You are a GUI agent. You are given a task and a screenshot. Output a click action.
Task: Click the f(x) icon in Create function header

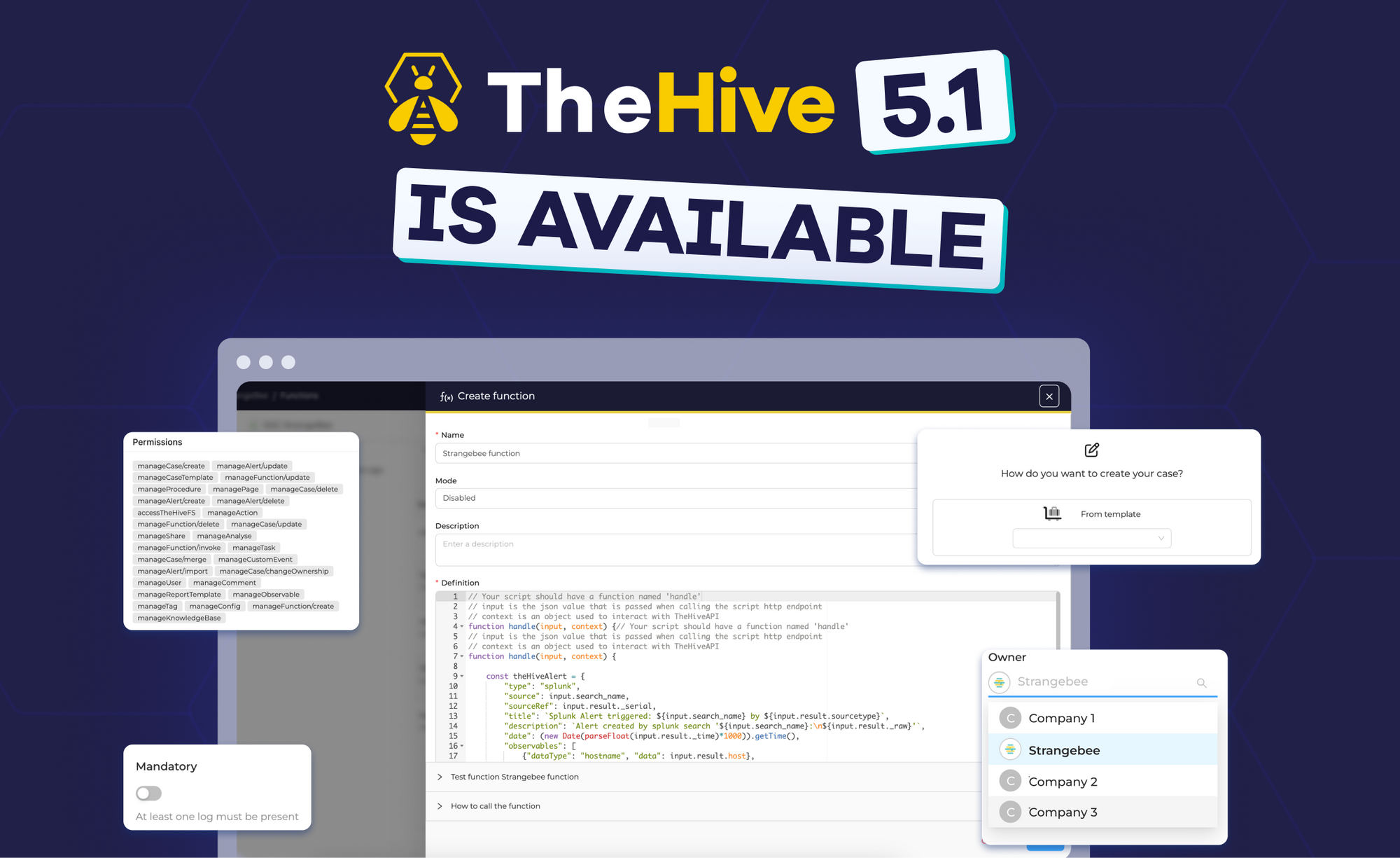click(x=447, y=396)
